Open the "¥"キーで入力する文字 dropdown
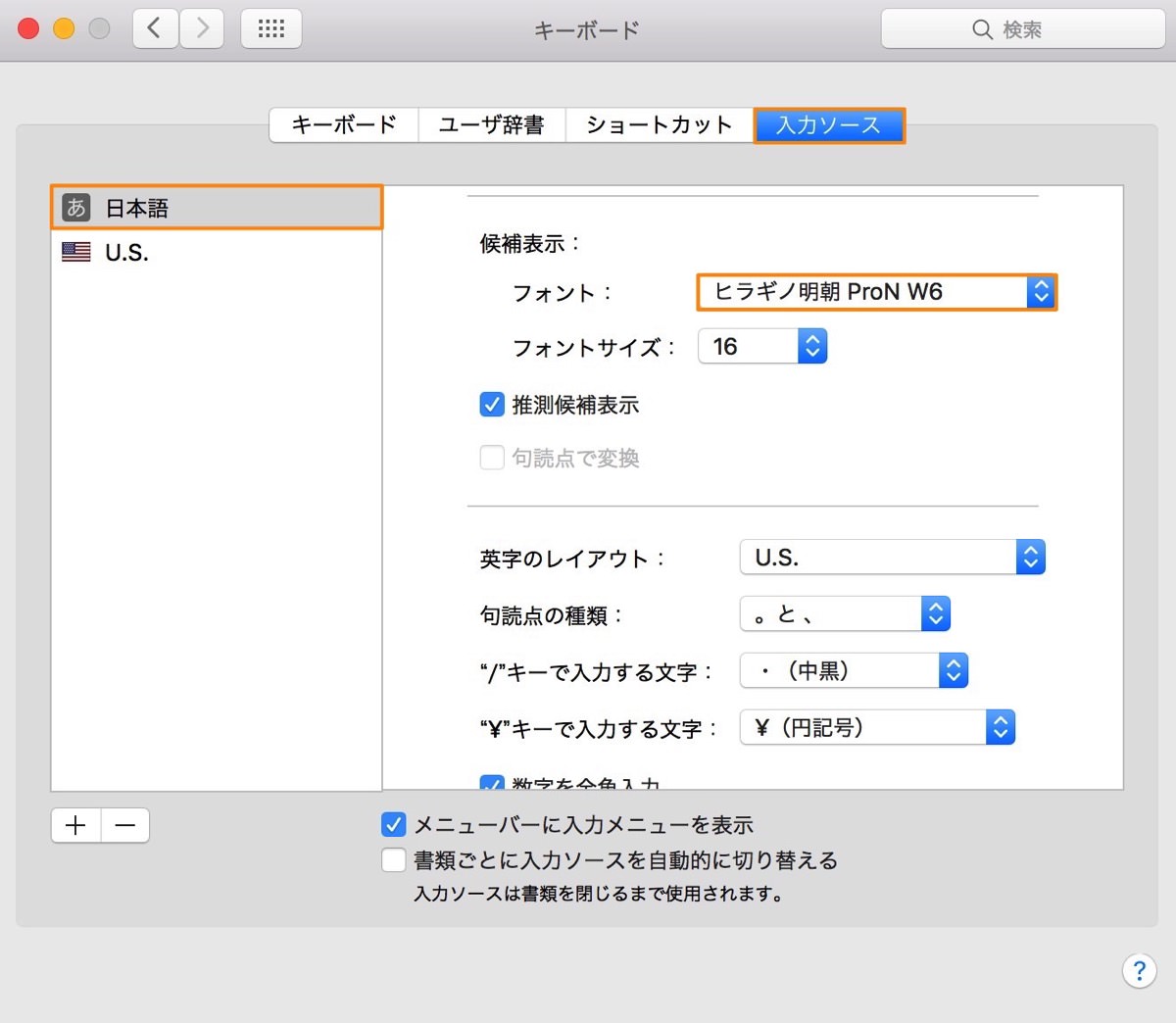 coord(877,728)
